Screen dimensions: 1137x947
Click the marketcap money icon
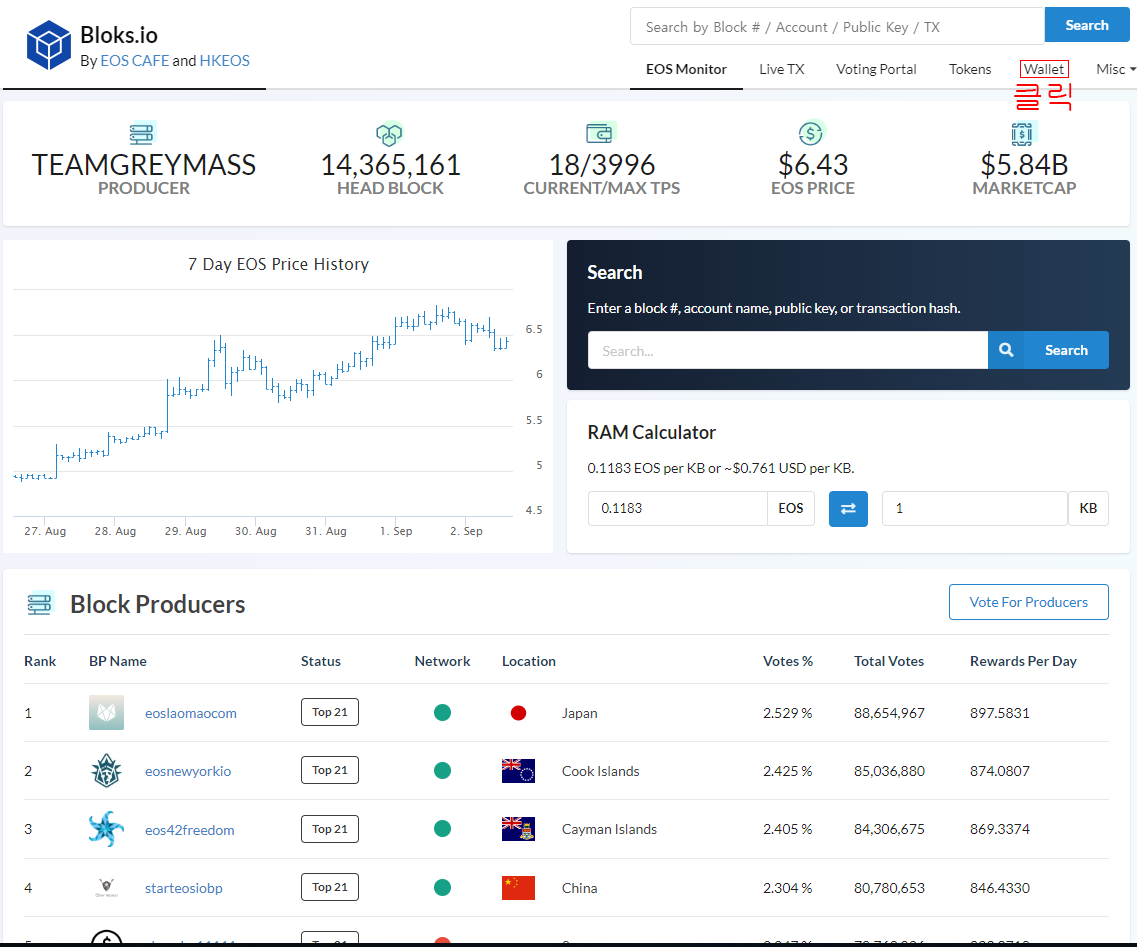tap(1023, 133)
